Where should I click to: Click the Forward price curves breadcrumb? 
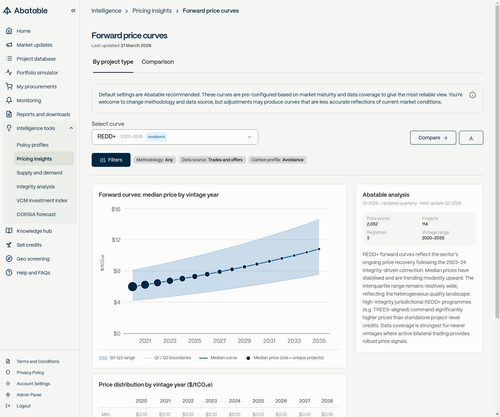coord(211,11)
